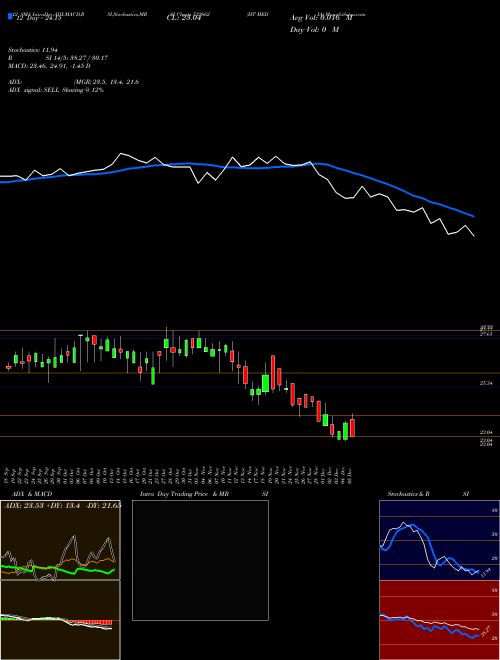This screenshot has height=660, width=500.
Task: Click the 'Day Vol: 0 M' text
Action: point(314,30)
